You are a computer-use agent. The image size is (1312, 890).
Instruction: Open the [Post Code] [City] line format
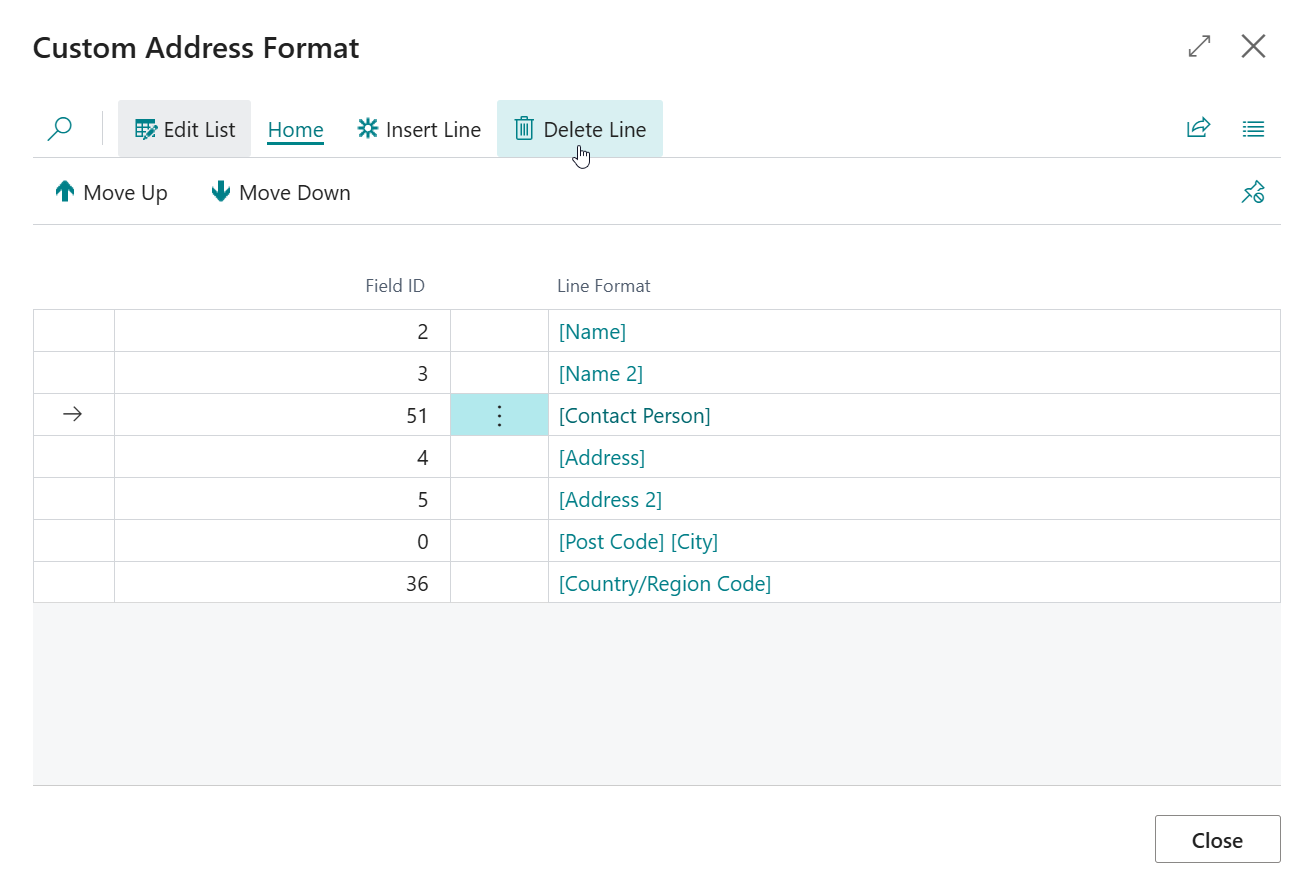tap(638, 541)
